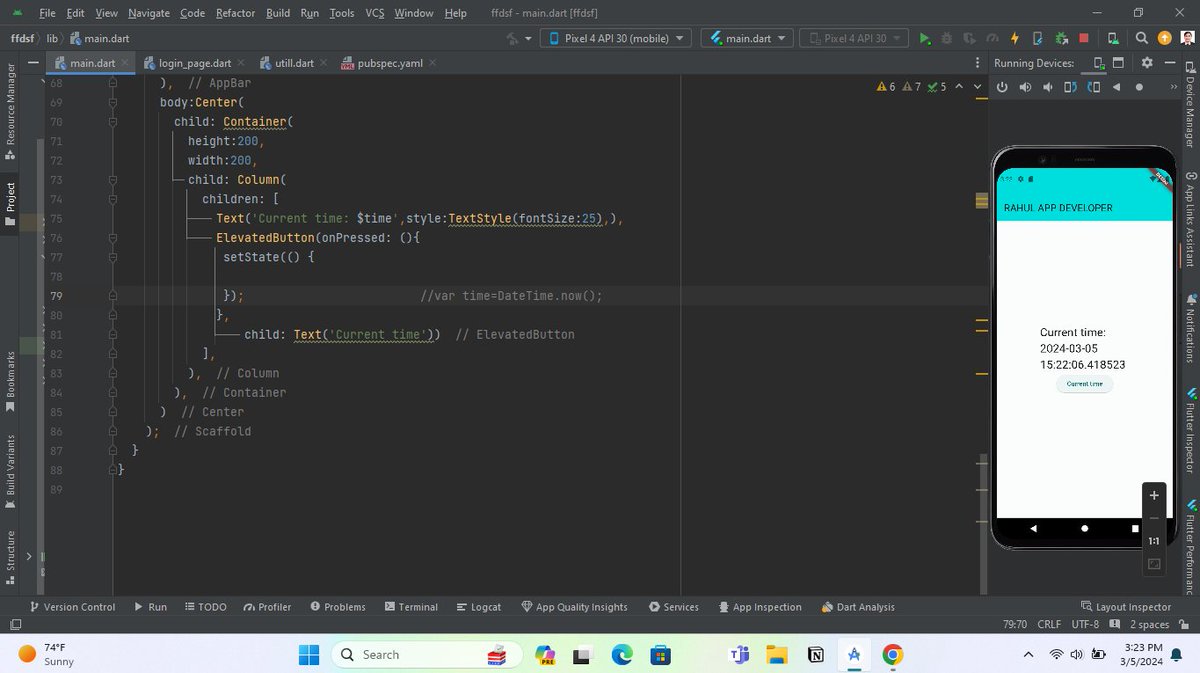Open the Logcat tool window
Screen dimensions: 1200x673
click(479, 607)
